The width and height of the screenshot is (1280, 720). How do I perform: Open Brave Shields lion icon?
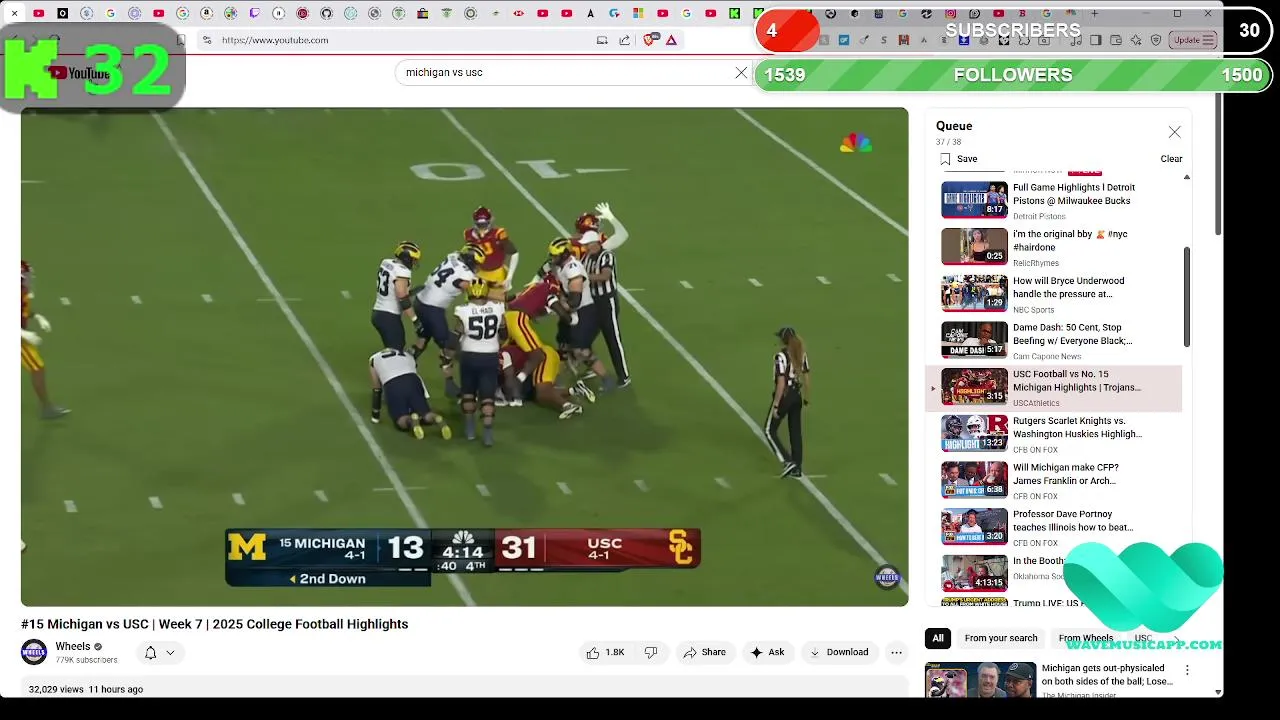pyautogui.click(x=650, y=40)
